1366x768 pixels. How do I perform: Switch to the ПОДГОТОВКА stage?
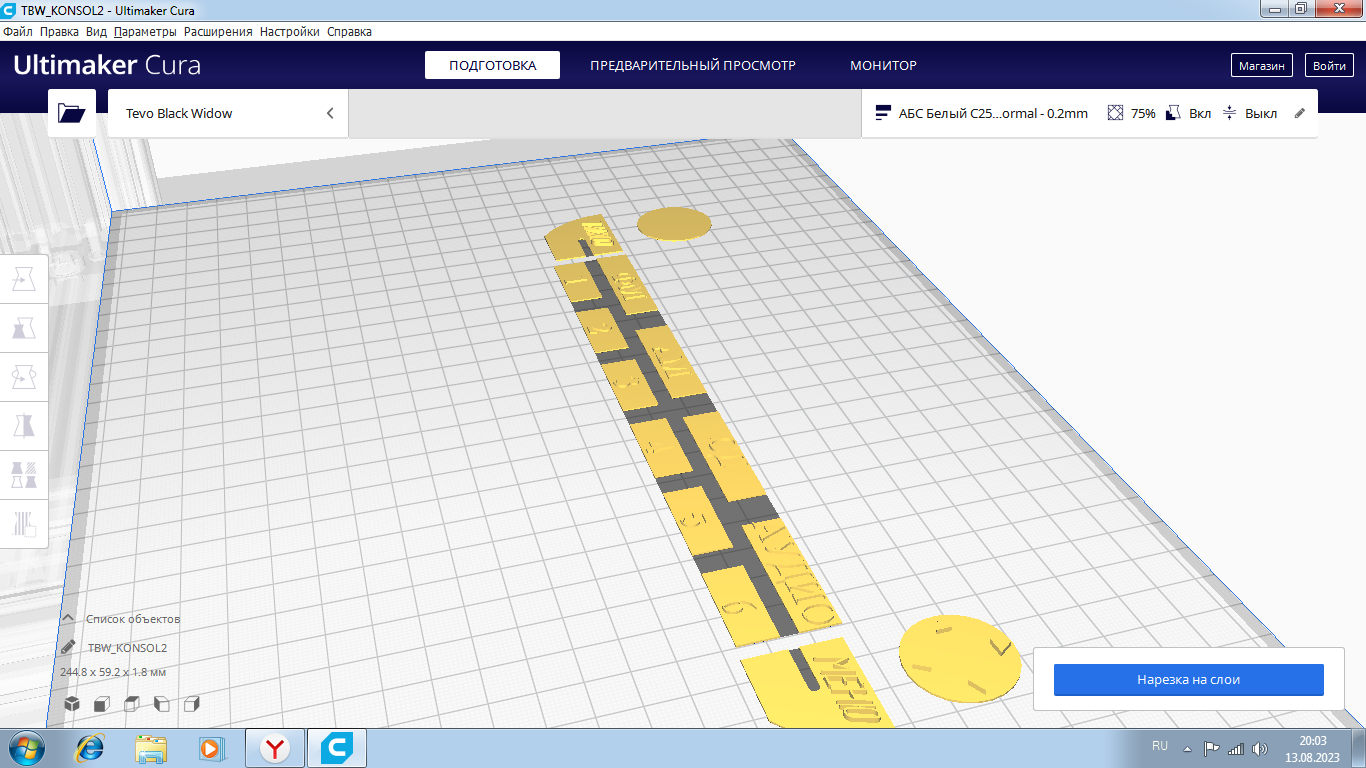[492, 65]
